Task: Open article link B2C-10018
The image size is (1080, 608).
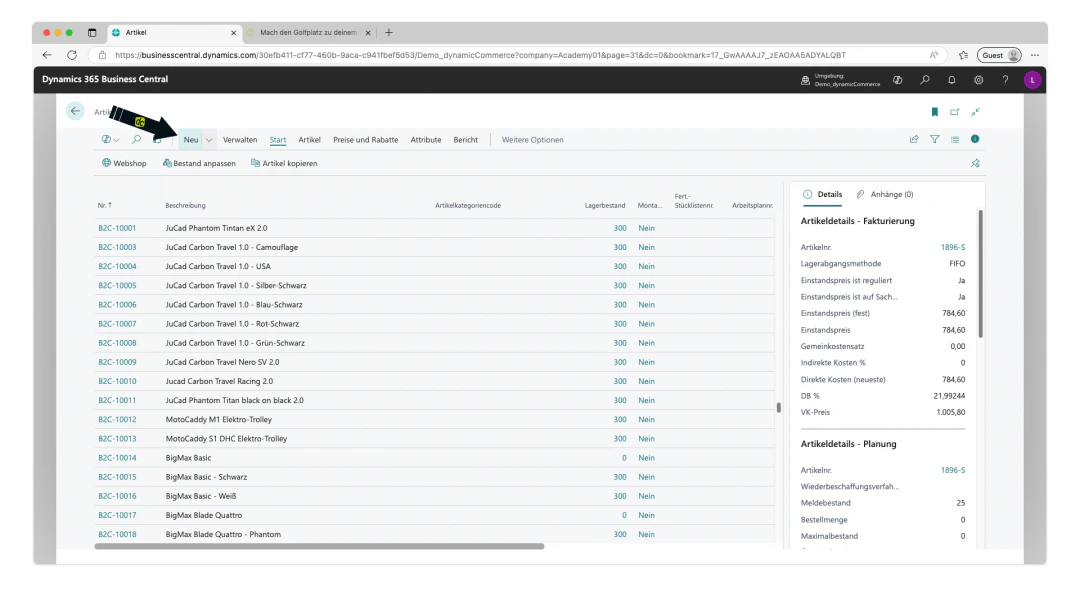Action: (x=117, y=534)
